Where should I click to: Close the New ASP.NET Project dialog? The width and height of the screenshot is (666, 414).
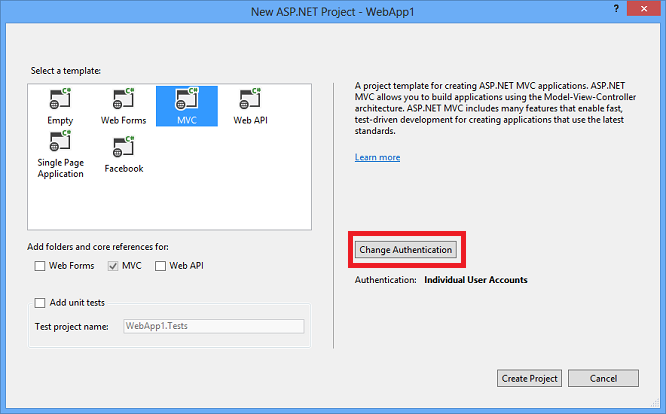643,8
